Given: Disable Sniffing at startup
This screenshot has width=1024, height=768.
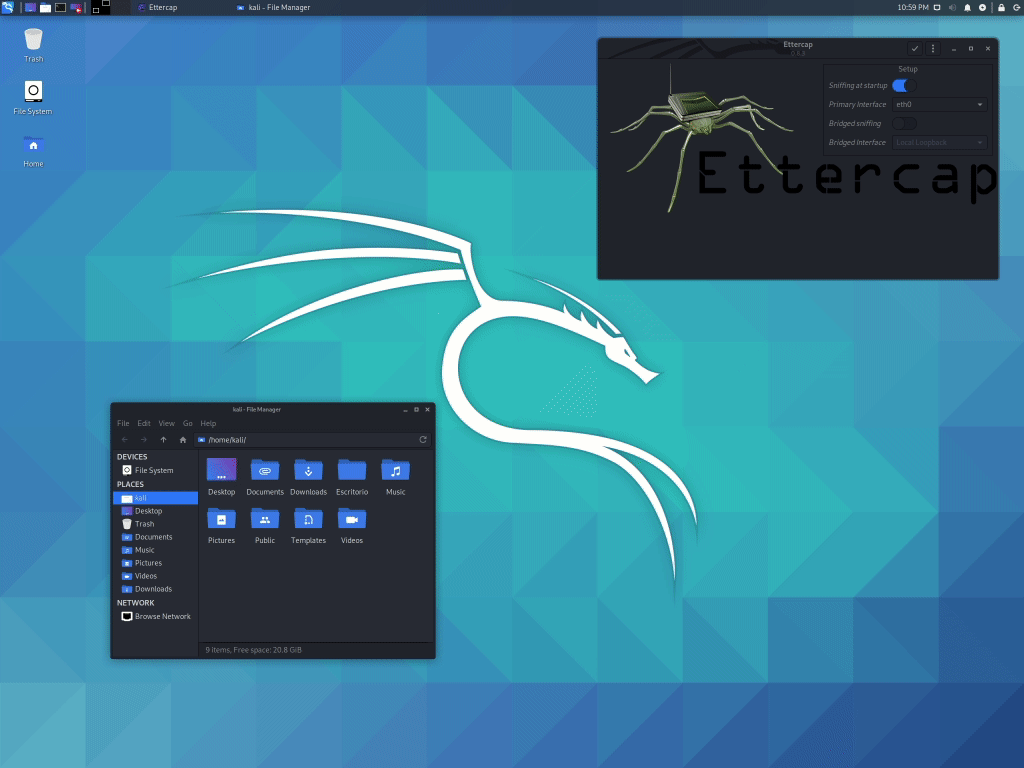Looking at the screenshot, I should 905,85.
